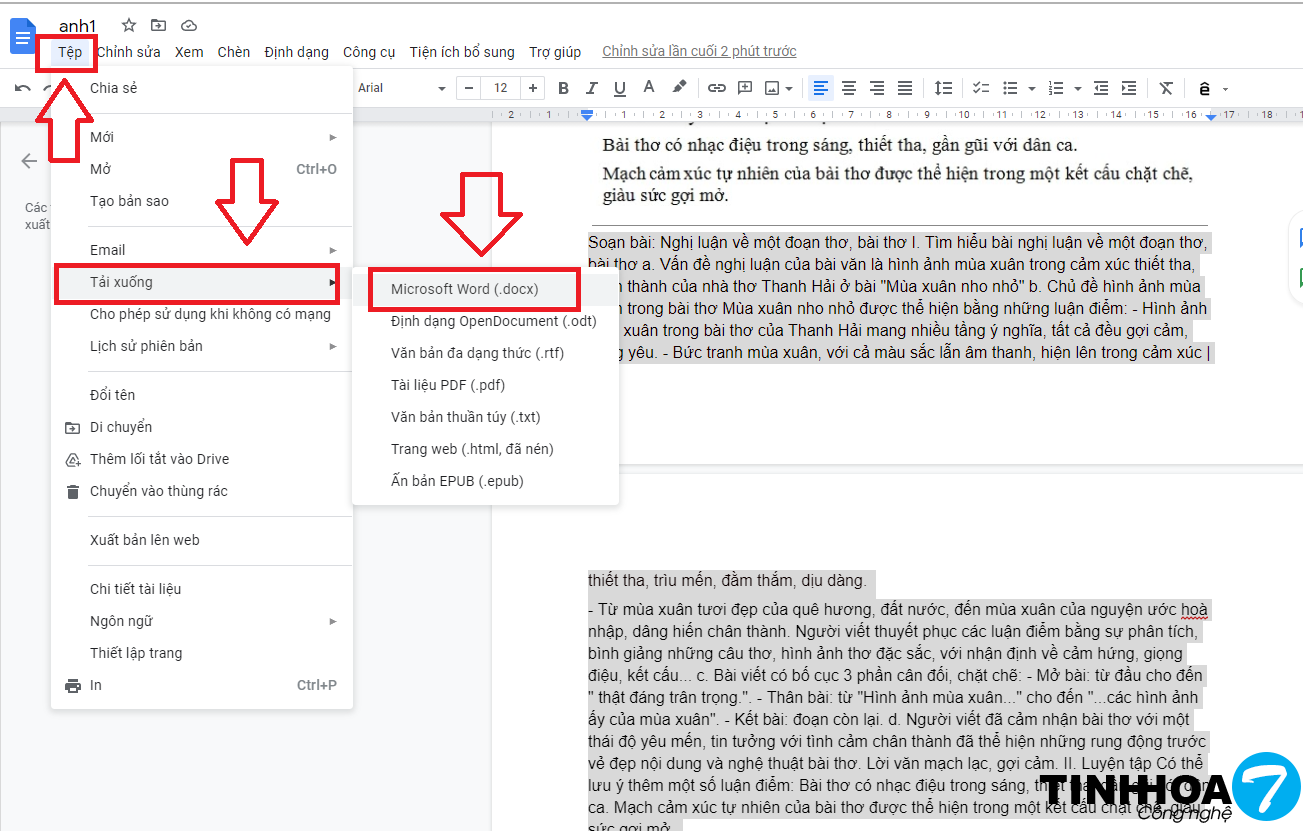Choose Tài liệu PDF (.pdf) format
The width and height of the screenshot is (1303, 831).
447,385
